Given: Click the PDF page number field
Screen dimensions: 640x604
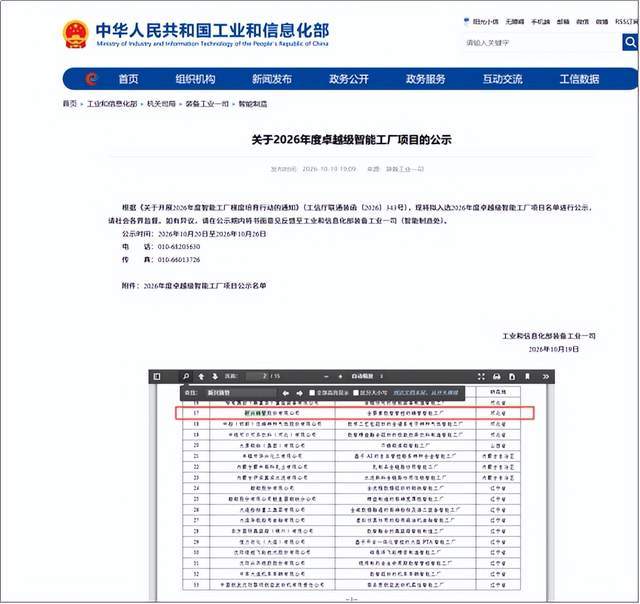Looking at the screenshot, I should tap(257, 376).
